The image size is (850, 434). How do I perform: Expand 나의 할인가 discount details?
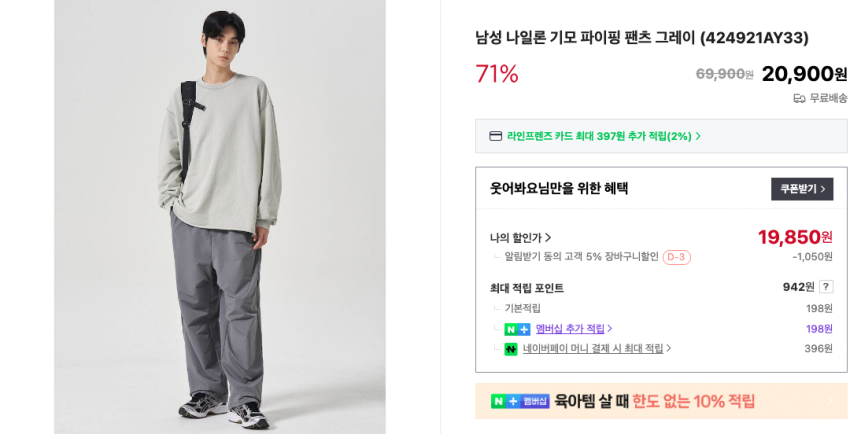click(521, 238)
